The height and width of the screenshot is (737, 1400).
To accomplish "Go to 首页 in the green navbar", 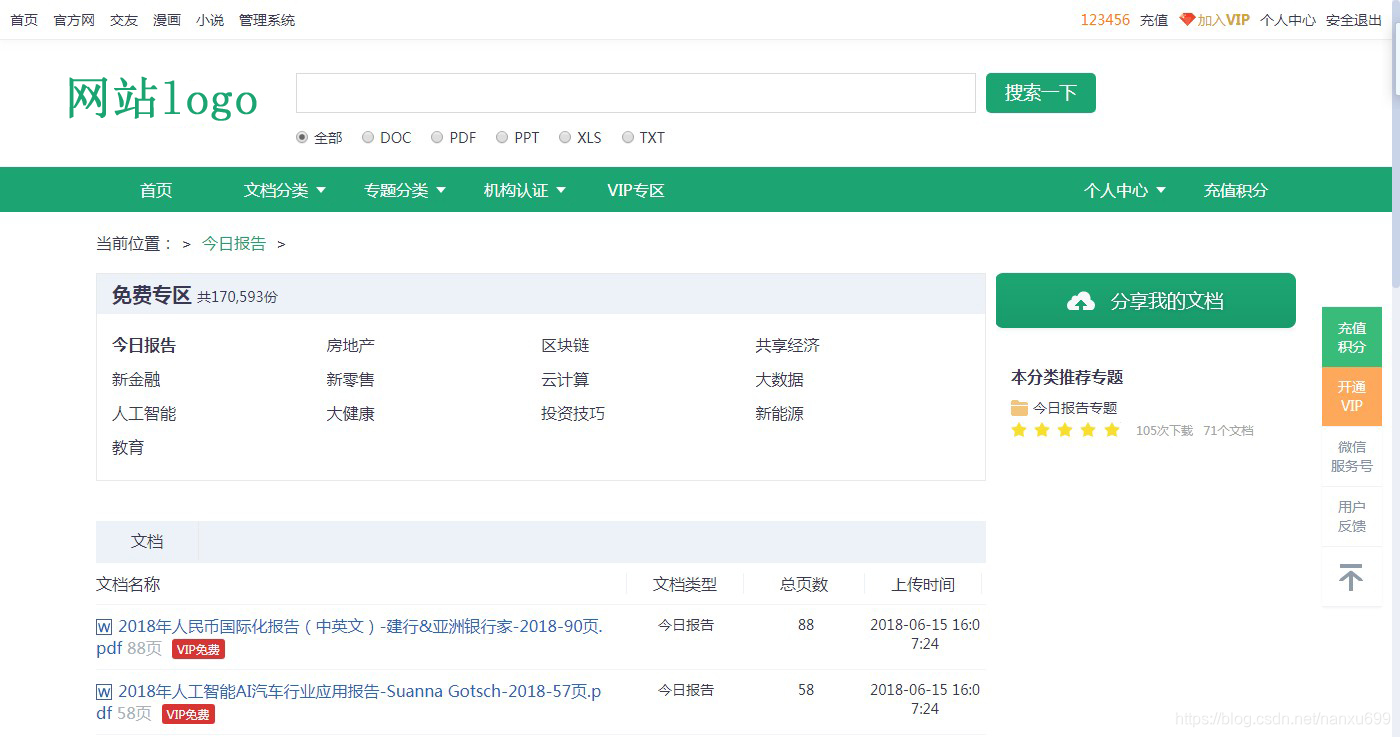I will [156, 190].
